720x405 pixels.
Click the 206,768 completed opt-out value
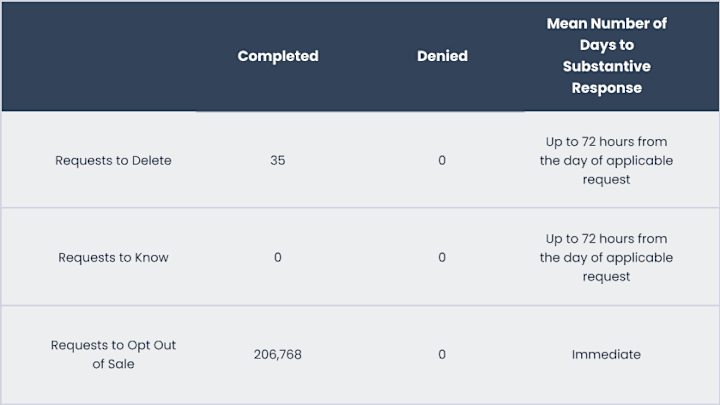click(x=278, y=354)
